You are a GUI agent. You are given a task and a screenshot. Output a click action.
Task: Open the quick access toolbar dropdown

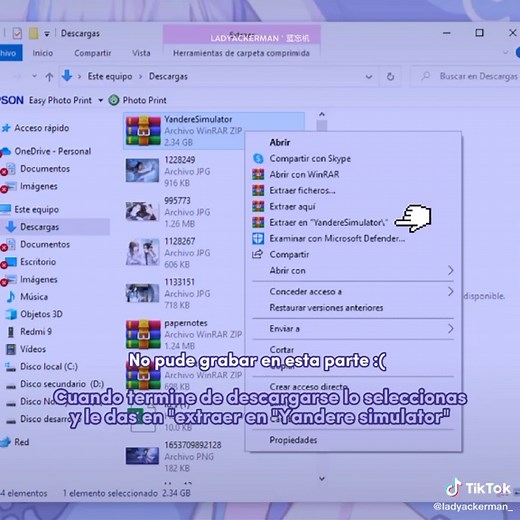[47, 34]
